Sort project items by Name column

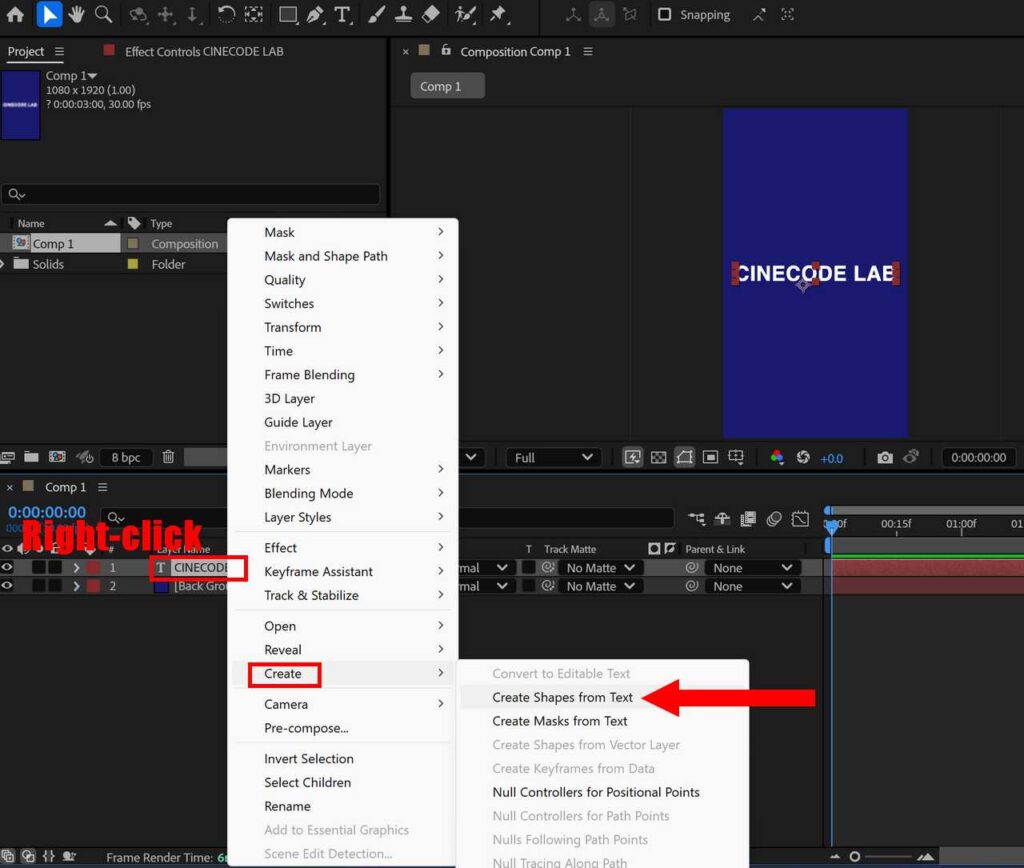(31, 223)
